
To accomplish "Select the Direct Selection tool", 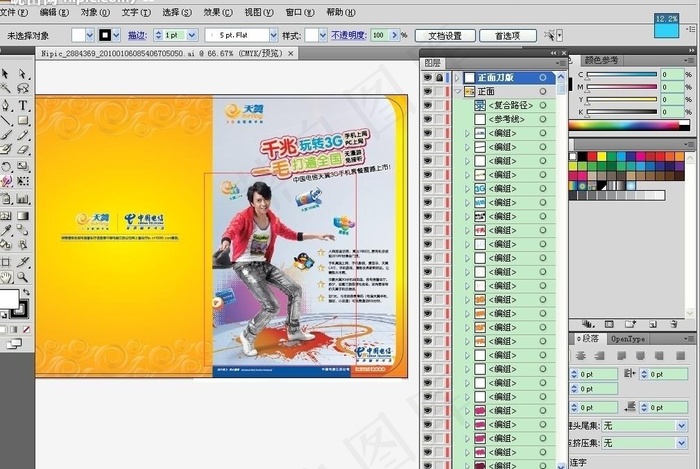I will click(x=22, y=73).
